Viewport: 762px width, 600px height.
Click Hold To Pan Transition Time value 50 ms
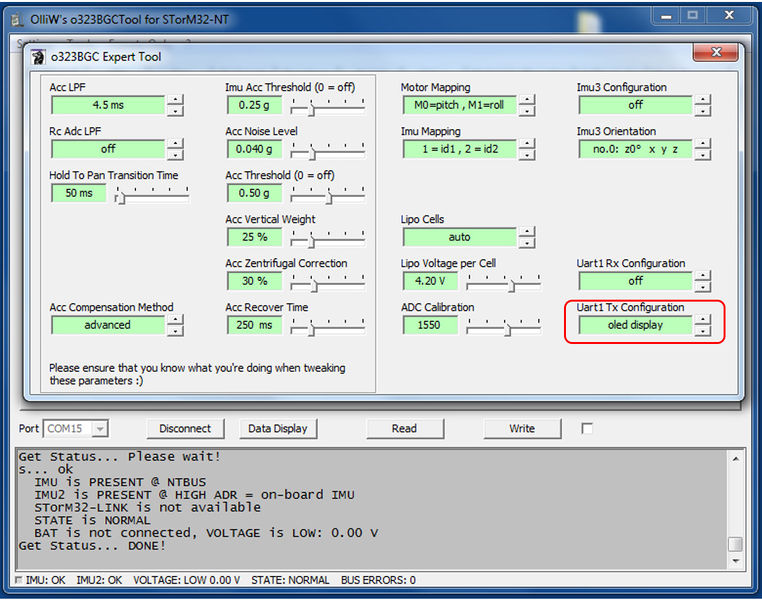[78, 193]
